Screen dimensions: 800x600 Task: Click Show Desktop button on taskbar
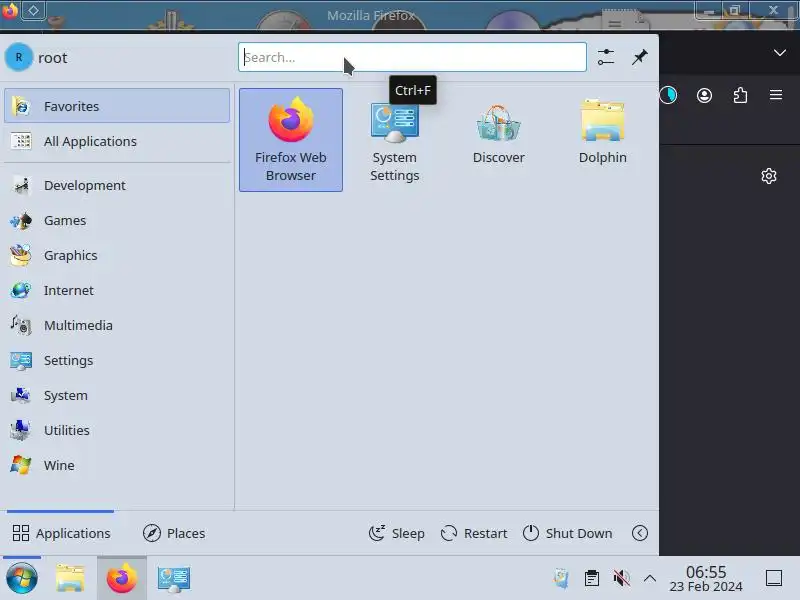774,578
